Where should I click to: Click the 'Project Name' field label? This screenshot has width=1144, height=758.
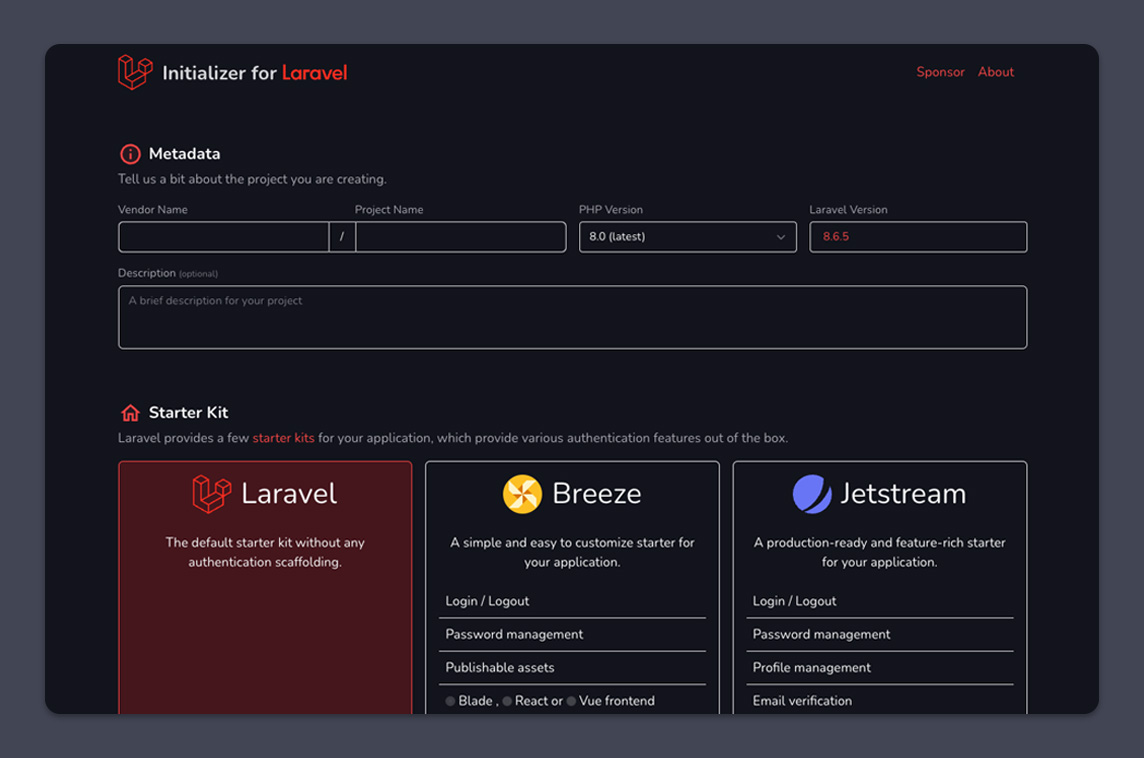coord(389,209)
